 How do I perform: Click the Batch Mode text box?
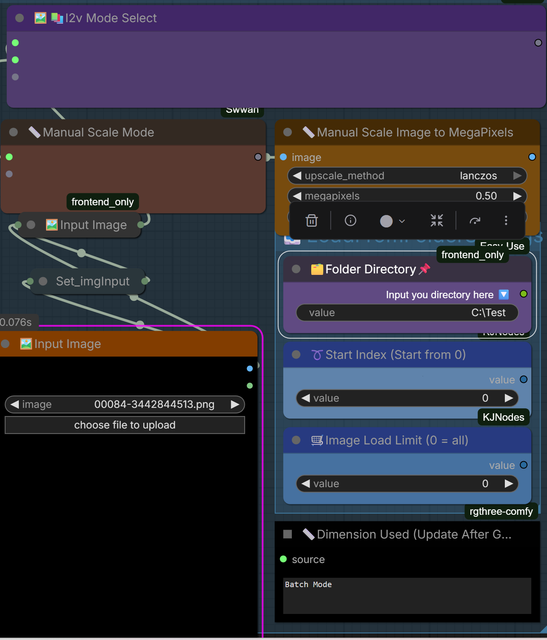click(x=407, y=596)
